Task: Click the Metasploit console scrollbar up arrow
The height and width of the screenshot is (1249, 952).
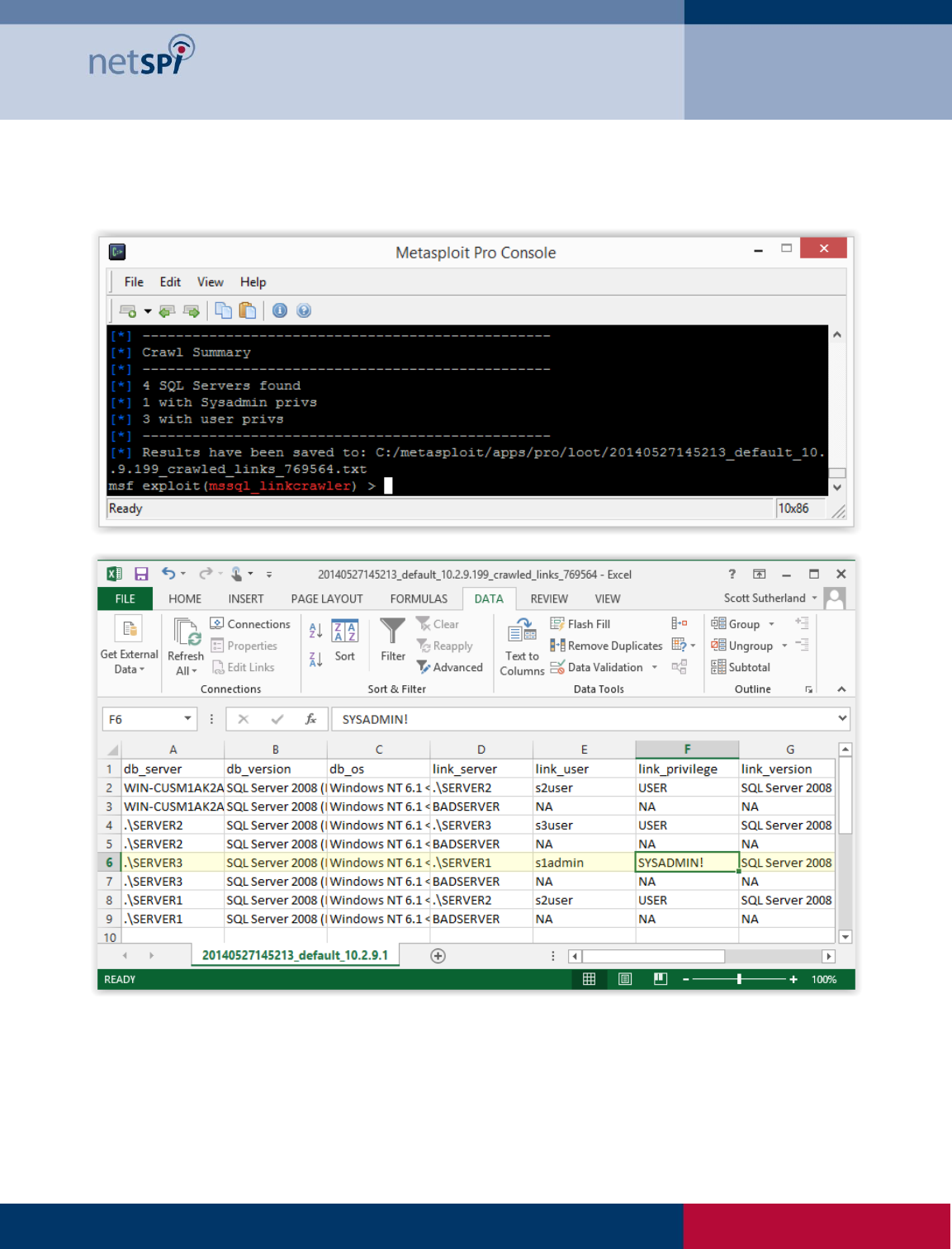Action: tap(837, 334)
